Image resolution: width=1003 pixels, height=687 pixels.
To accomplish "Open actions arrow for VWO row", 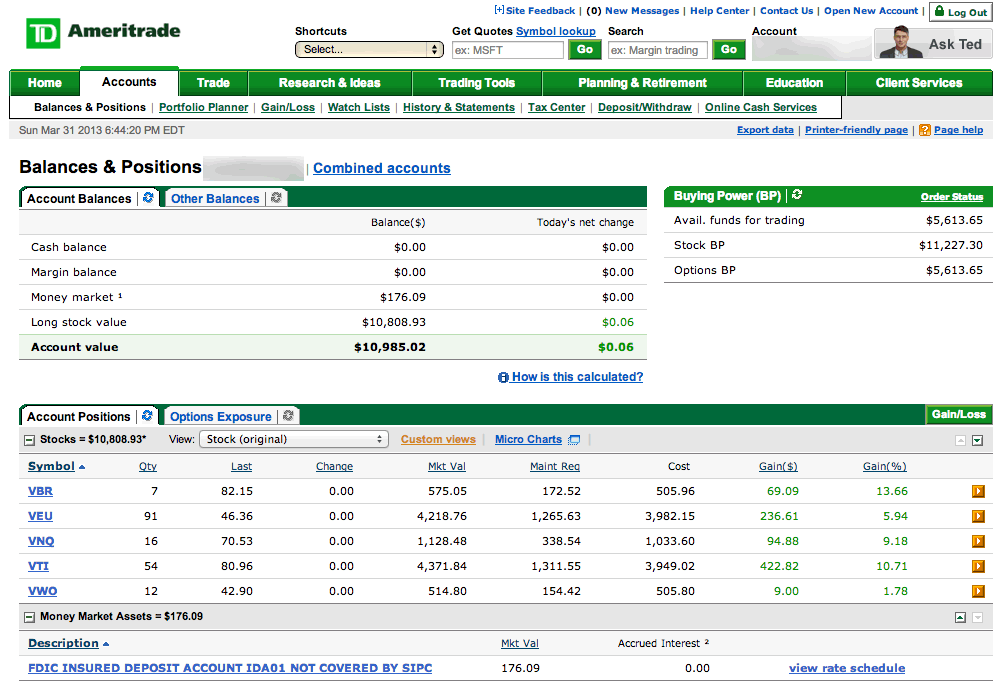I will (x=978, y=591).
